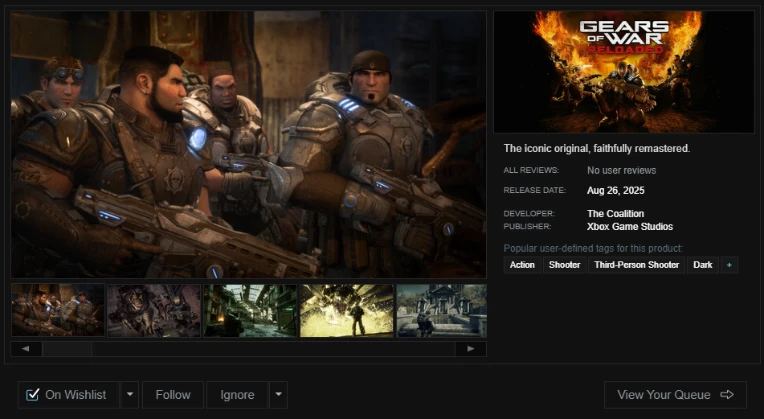The image size is (764, 419).
Task: Click the description 'The iconic original, faithfully remastered.'
Action: pyautogui.click(x=597, y=148)
